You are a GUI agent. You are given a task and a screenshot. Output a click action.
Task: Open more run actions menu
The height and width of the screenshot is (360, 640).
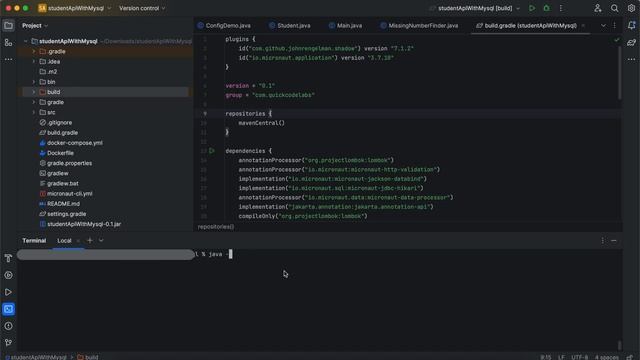561,8
